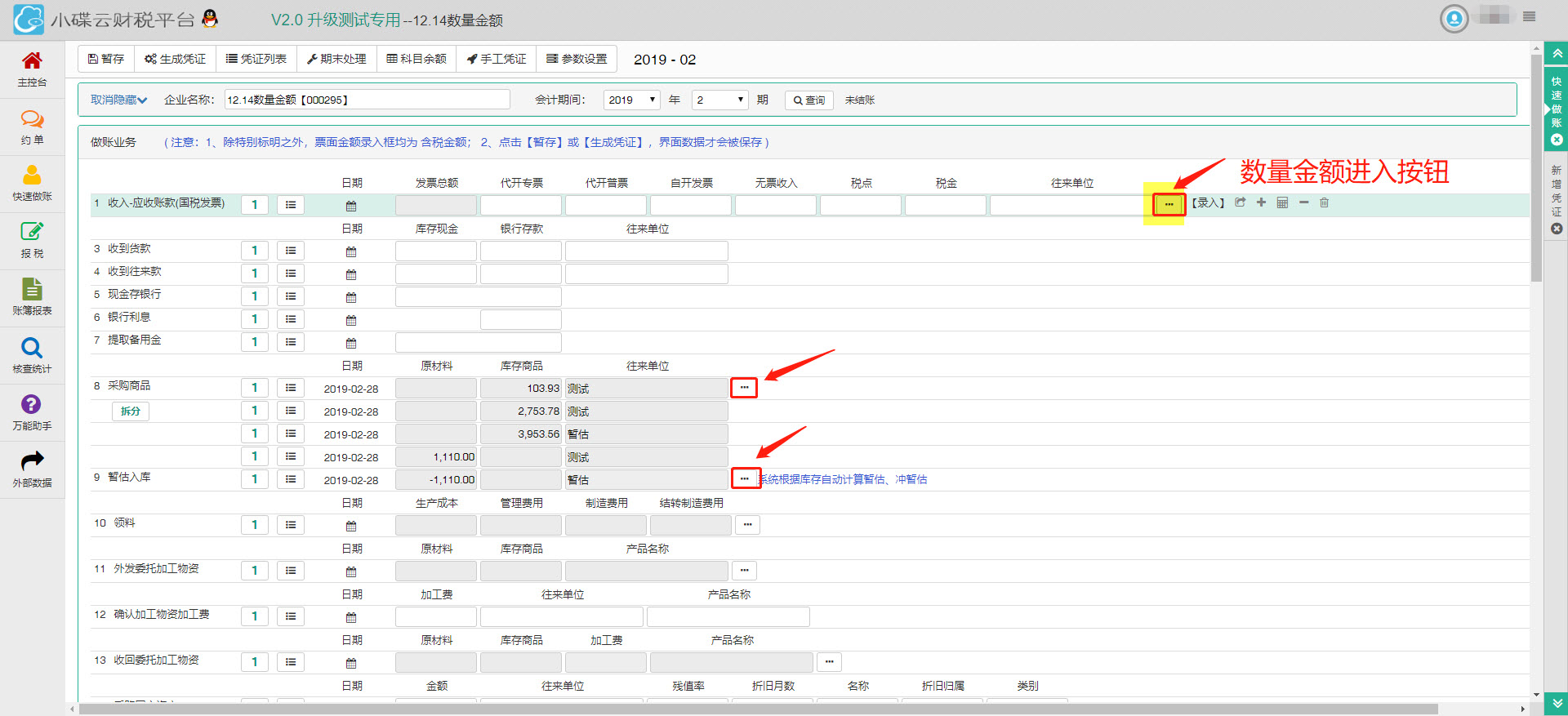Click 银行存款 field in 银行利息 row
This screenshot has height=716, width=1568.
[x=521, y=319]
